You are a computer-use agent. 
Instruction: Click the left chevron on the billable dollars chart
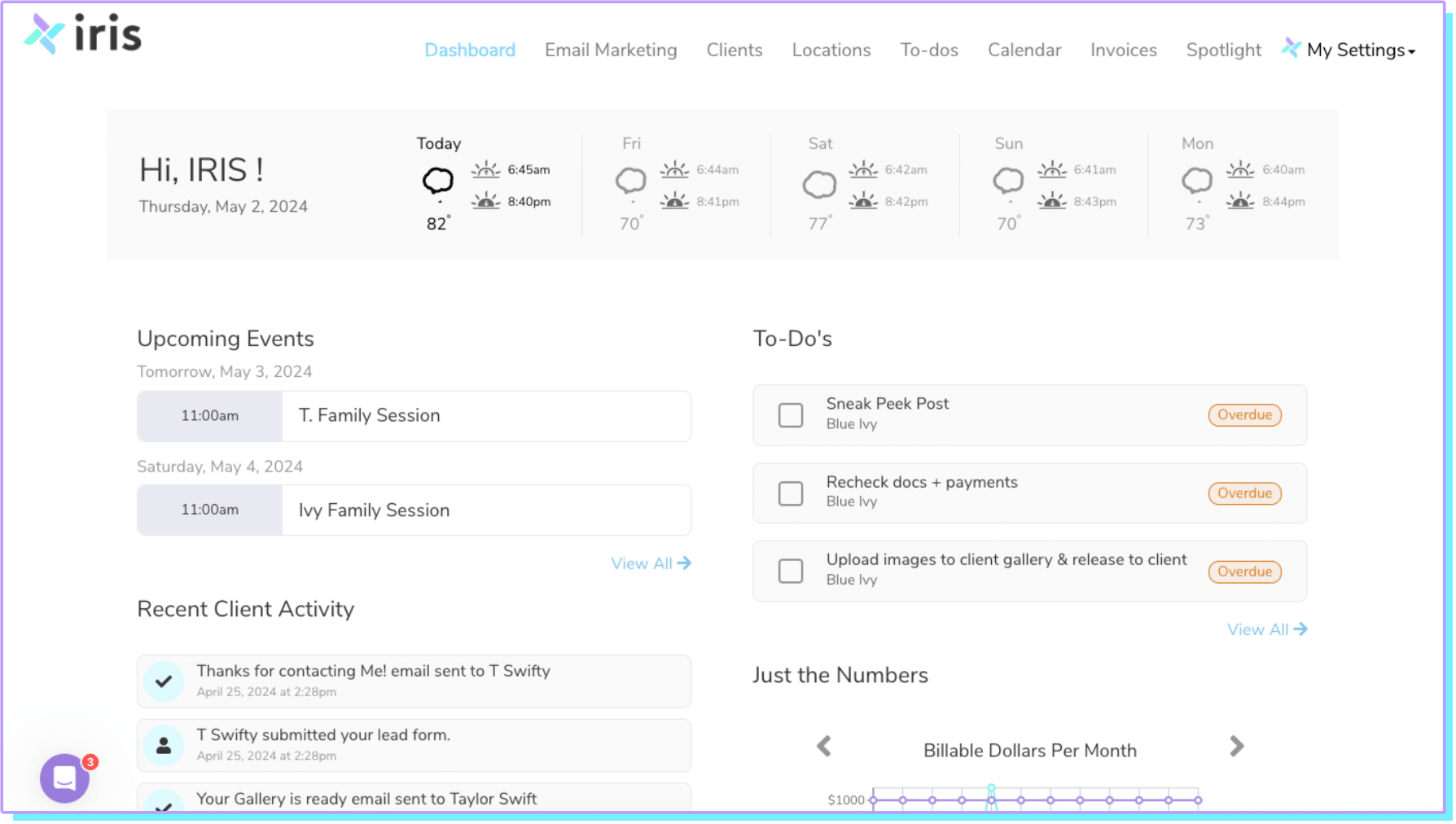tap(823, 746)
